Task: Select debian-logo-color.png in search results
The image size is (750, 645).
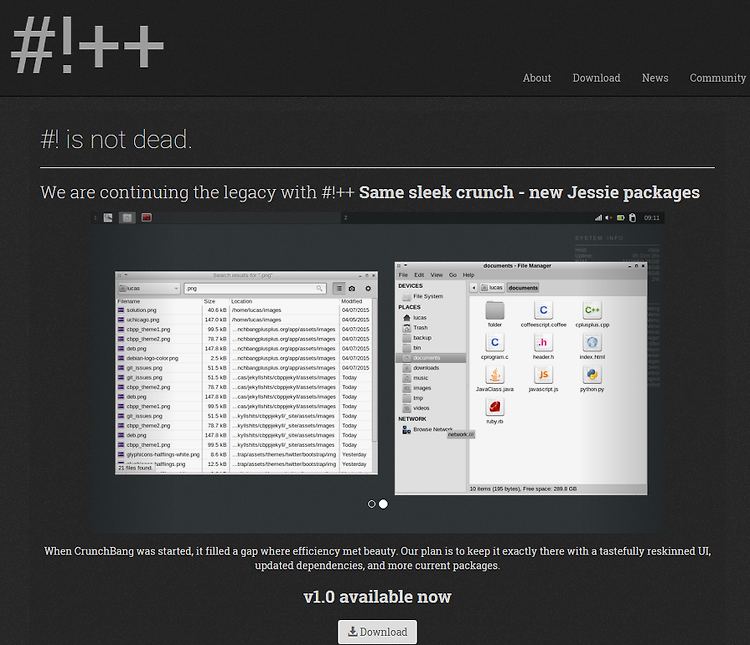Action: click(244, 358)
